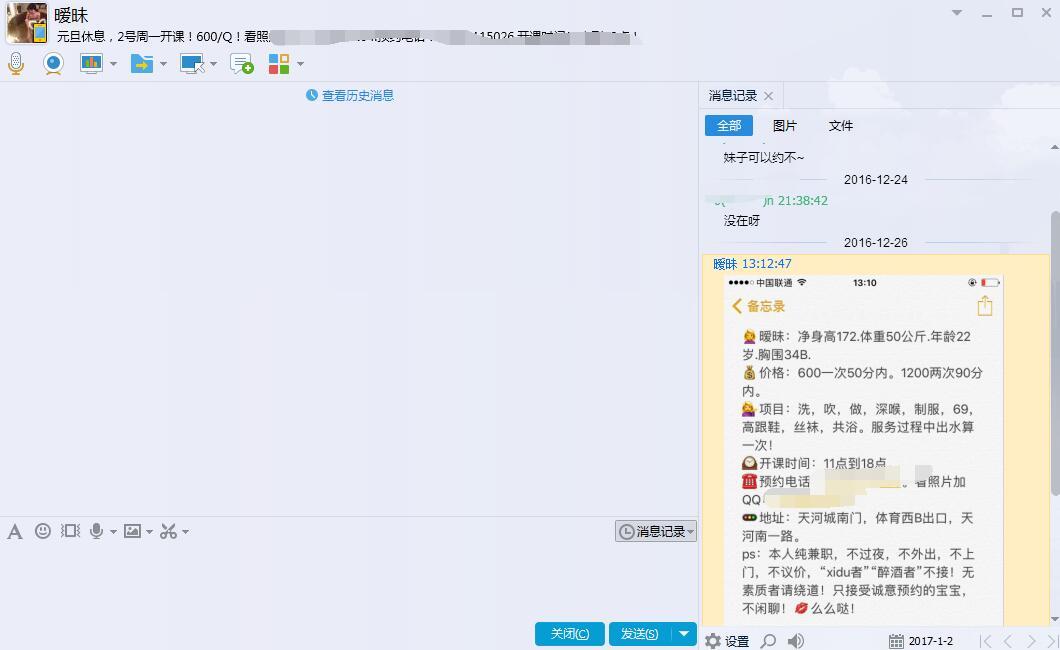Open dropdown next to presentation icon
This screenshot has height=650, width=1060.
[x=113, y=64]
